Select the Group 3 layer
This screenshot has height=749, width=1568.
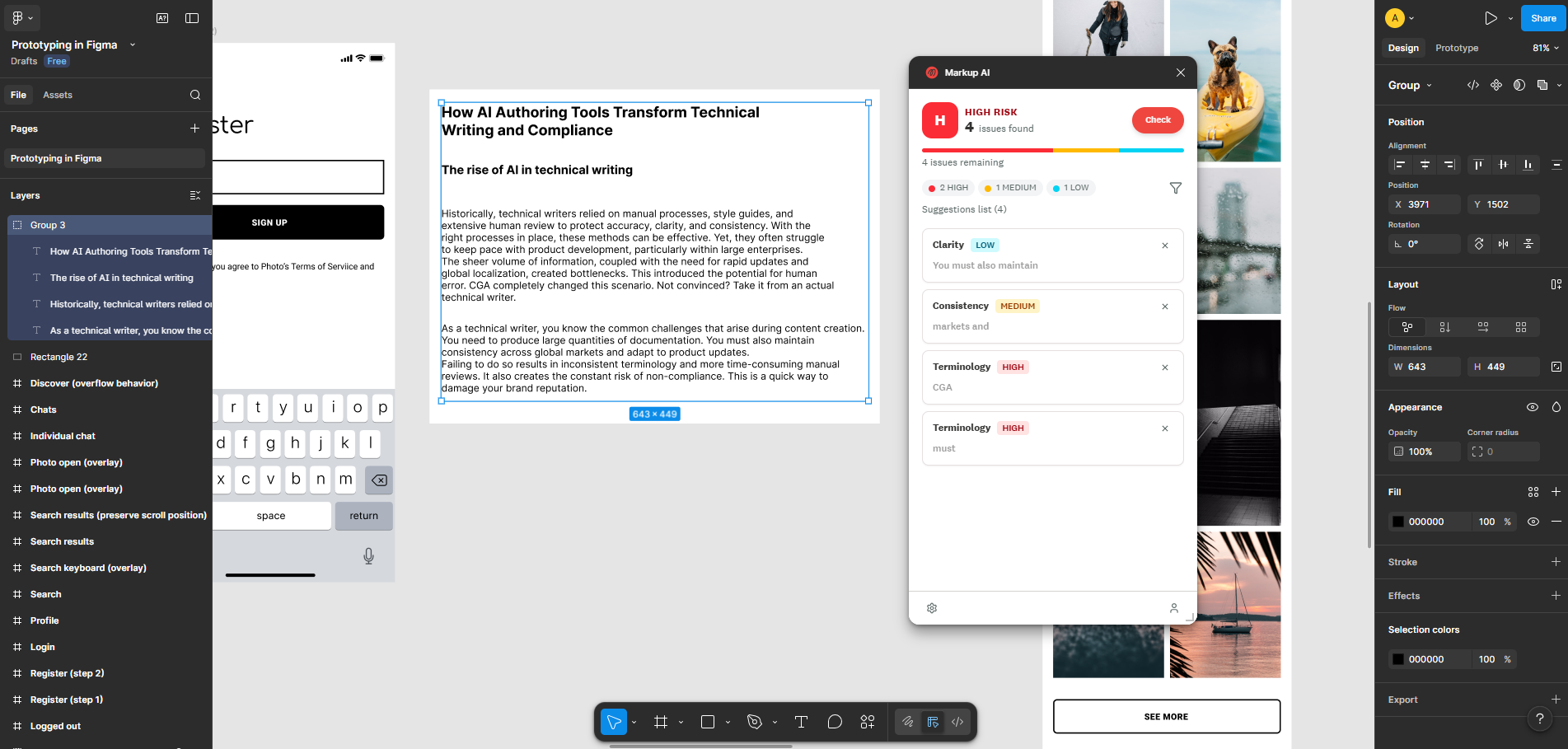(x=110, y=225)
